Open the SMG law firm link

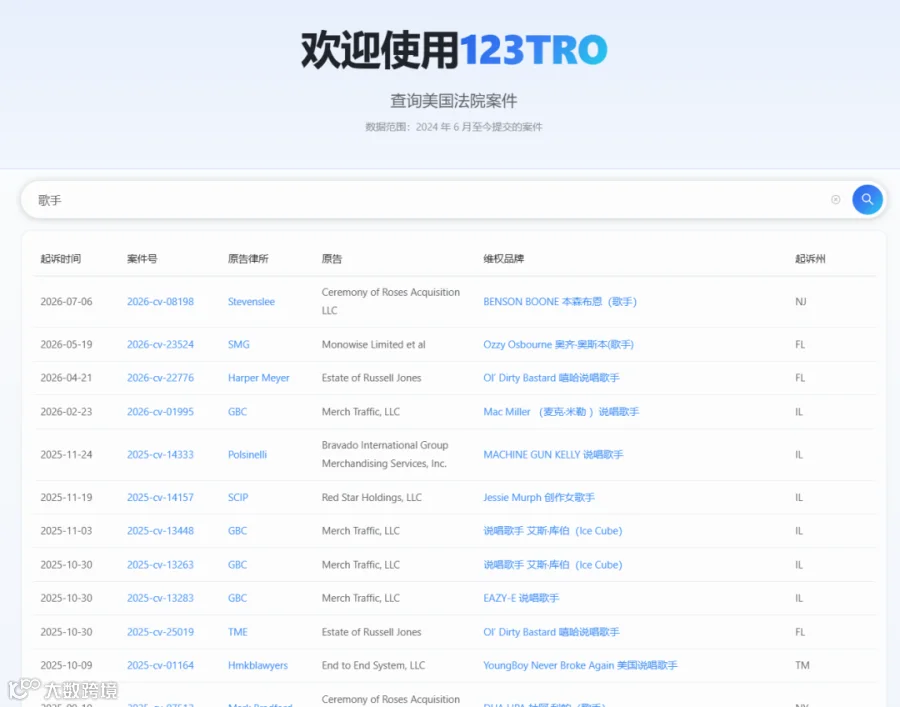point(239,344)
